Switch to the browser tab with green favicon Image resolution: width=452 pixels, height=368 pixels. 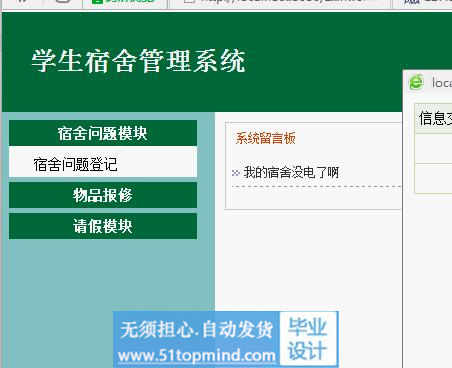point(124,2)
